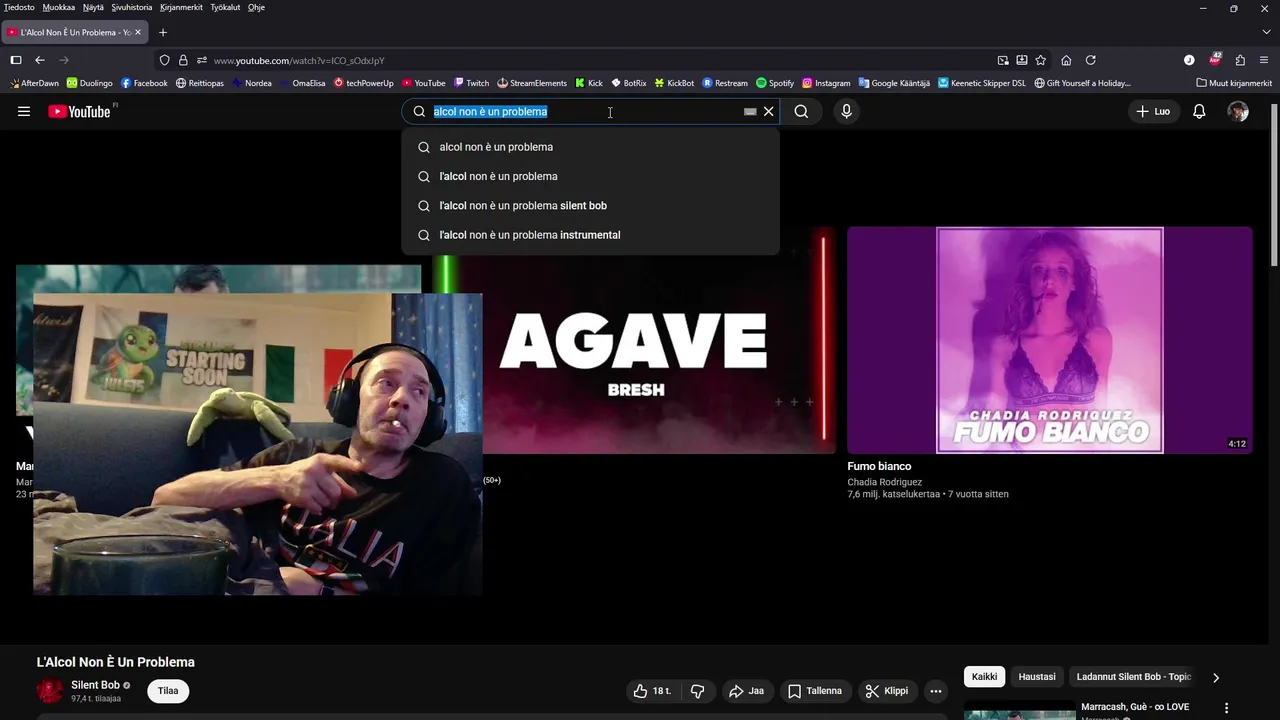Select 'Ladannut Silent Bob - Topic' chip
Screen dimensions: 1280x720
(1133, 677)
